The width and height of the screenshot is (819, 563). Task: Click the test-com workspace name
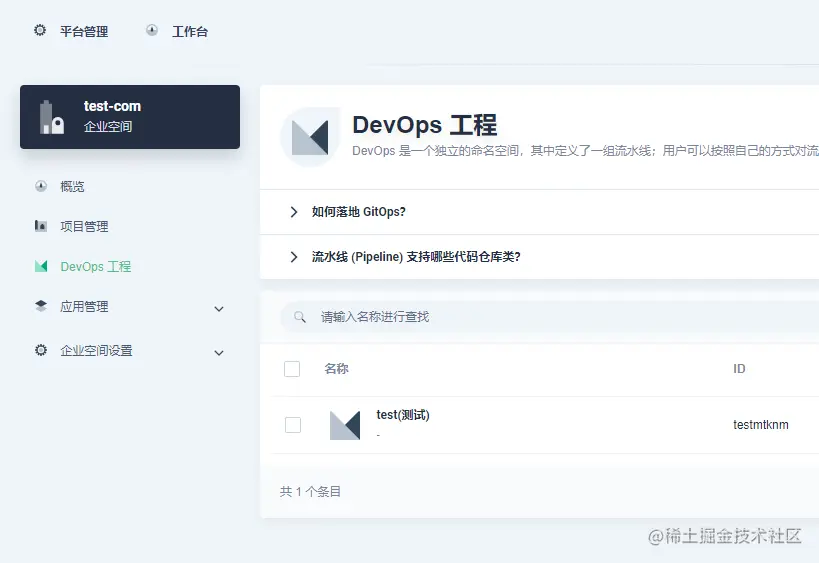click(112, 106)
